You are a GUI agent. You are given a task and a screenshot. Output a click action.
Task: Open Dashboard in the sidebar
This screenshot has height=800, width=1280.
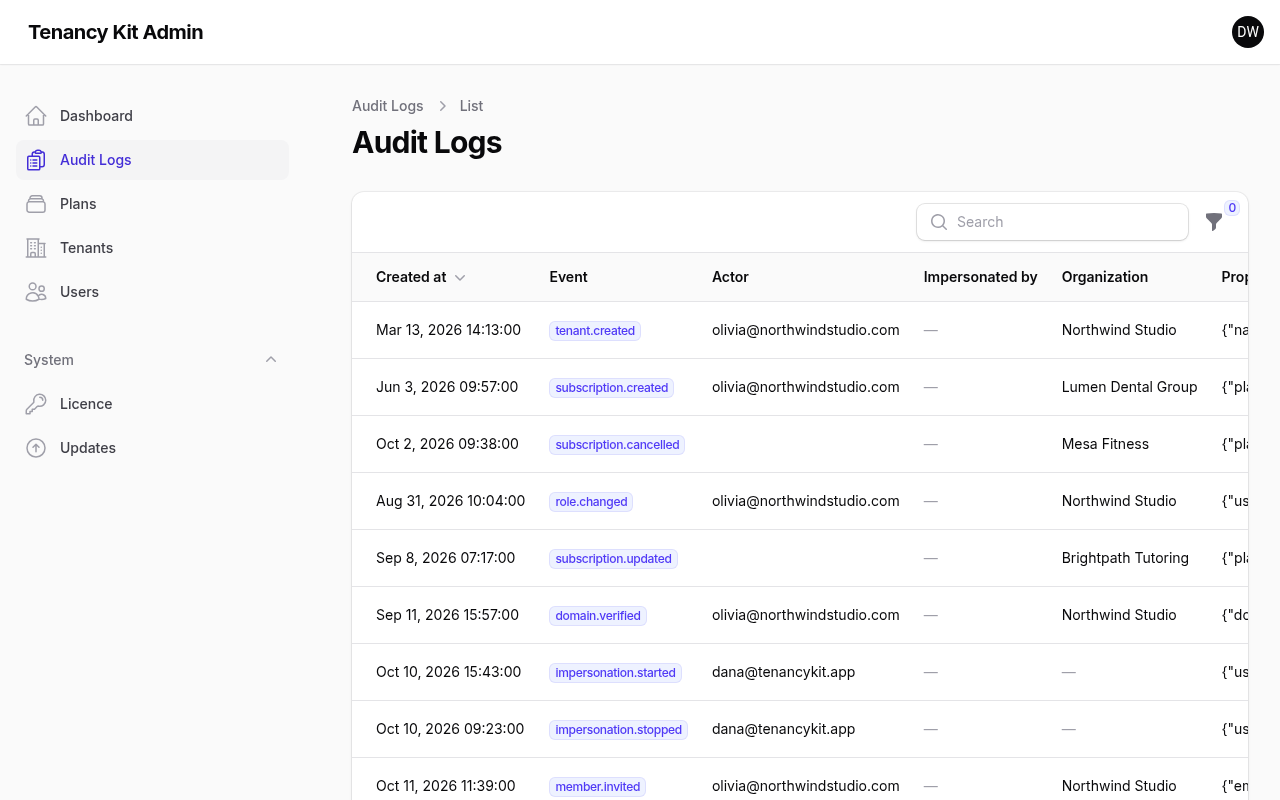(x=152, y=116)
